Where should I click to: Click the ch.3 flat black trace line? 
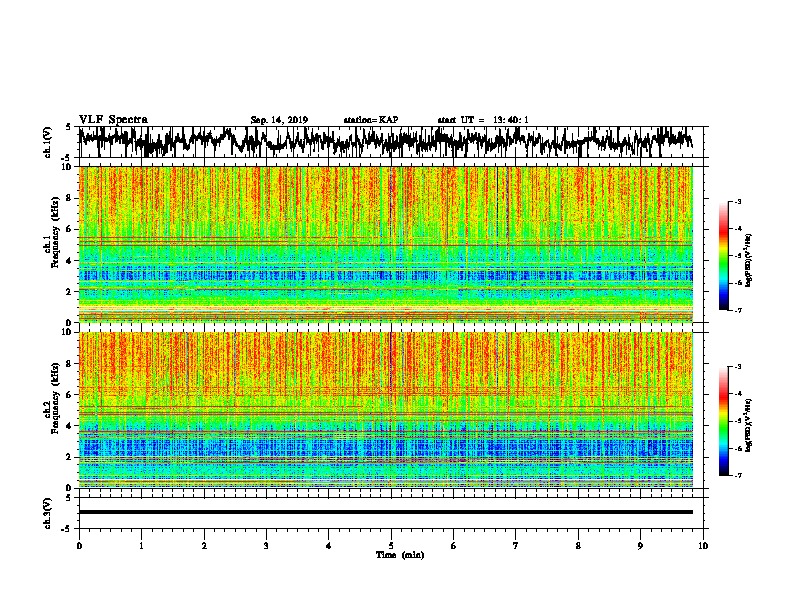coord(385,512)
